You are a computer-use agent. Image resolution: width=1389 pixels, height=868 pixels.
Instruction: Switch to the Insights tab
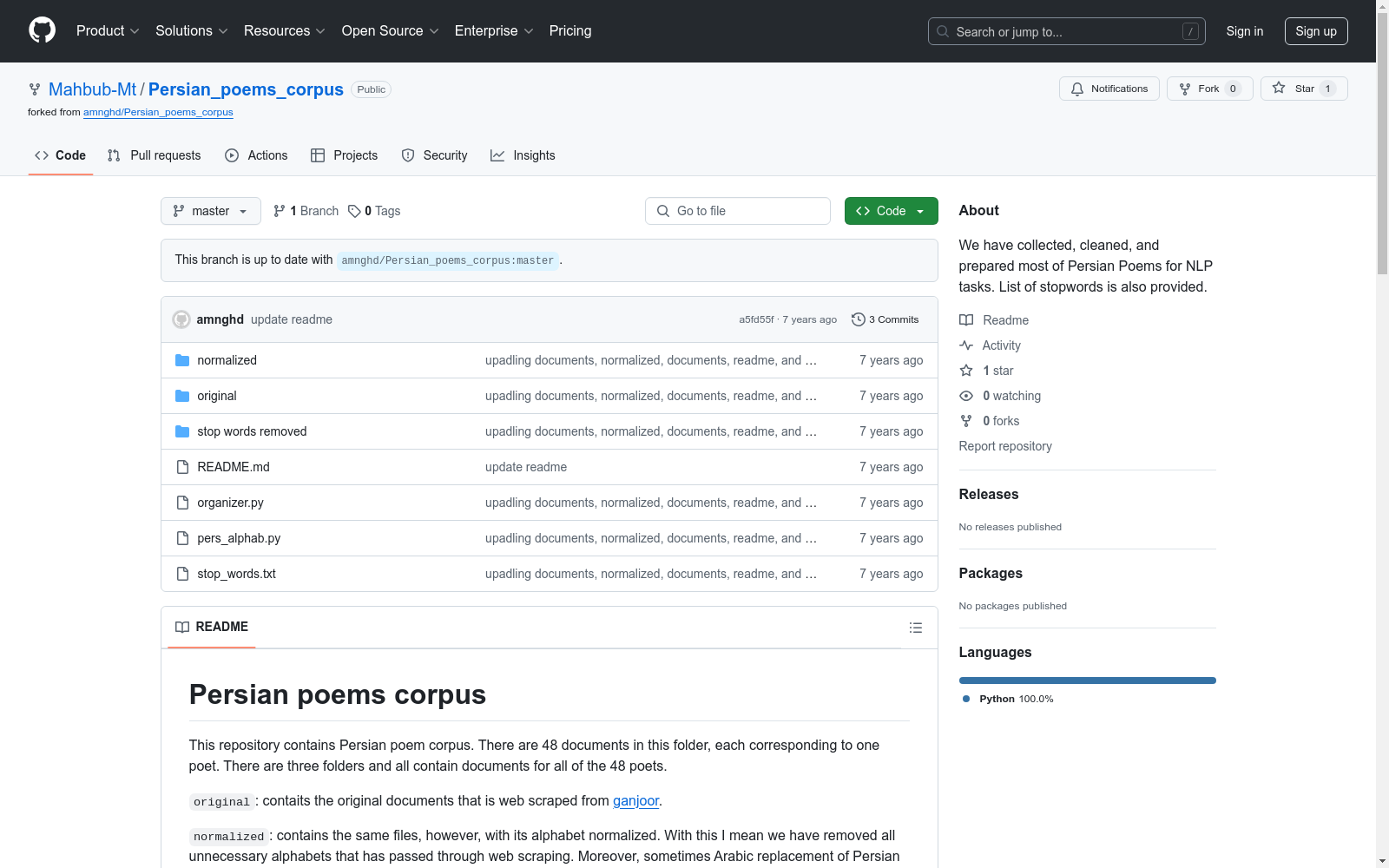(523, 155)
